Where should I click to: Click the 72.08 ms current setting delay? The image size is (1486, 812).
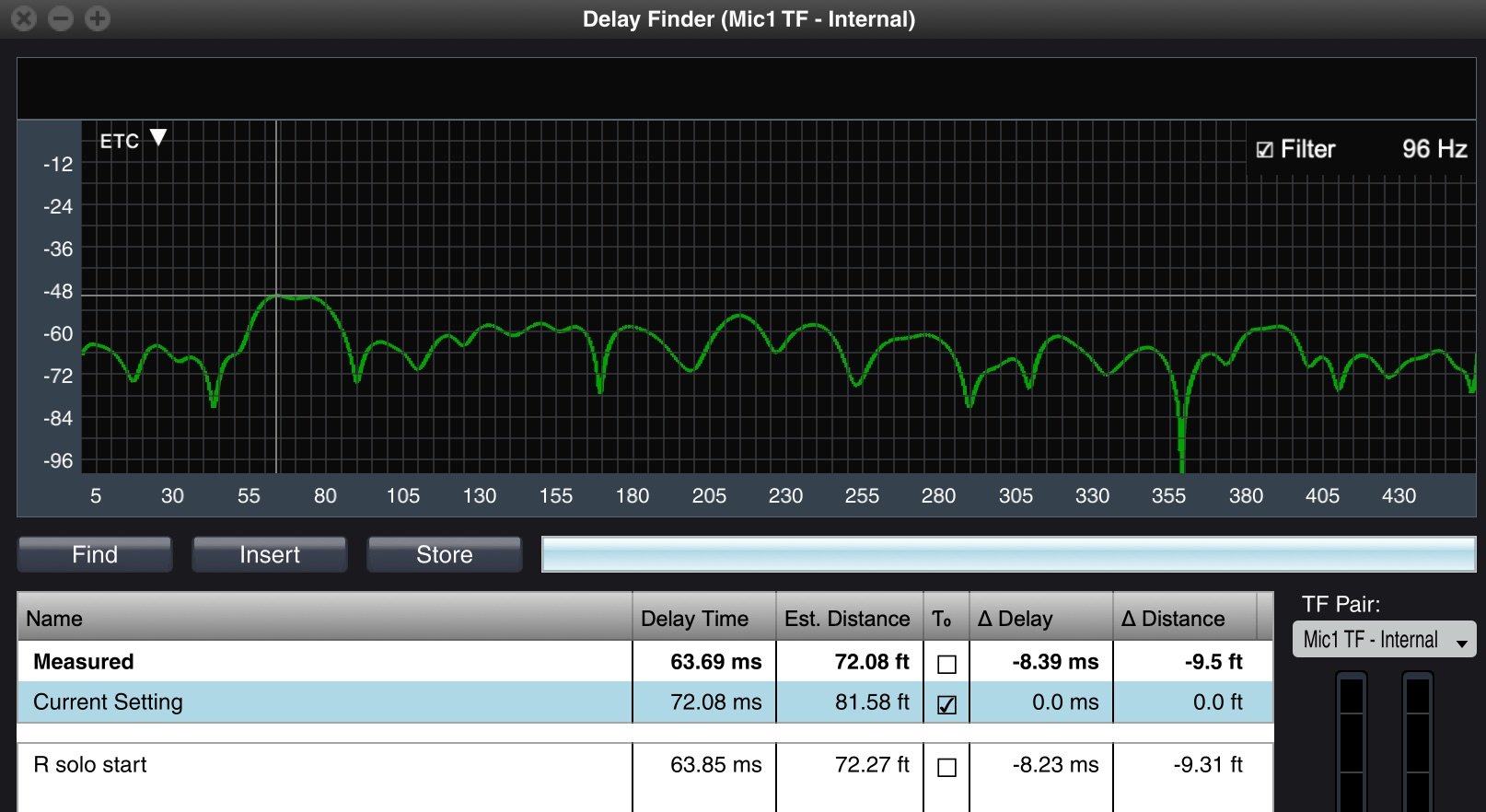point(715,702)
